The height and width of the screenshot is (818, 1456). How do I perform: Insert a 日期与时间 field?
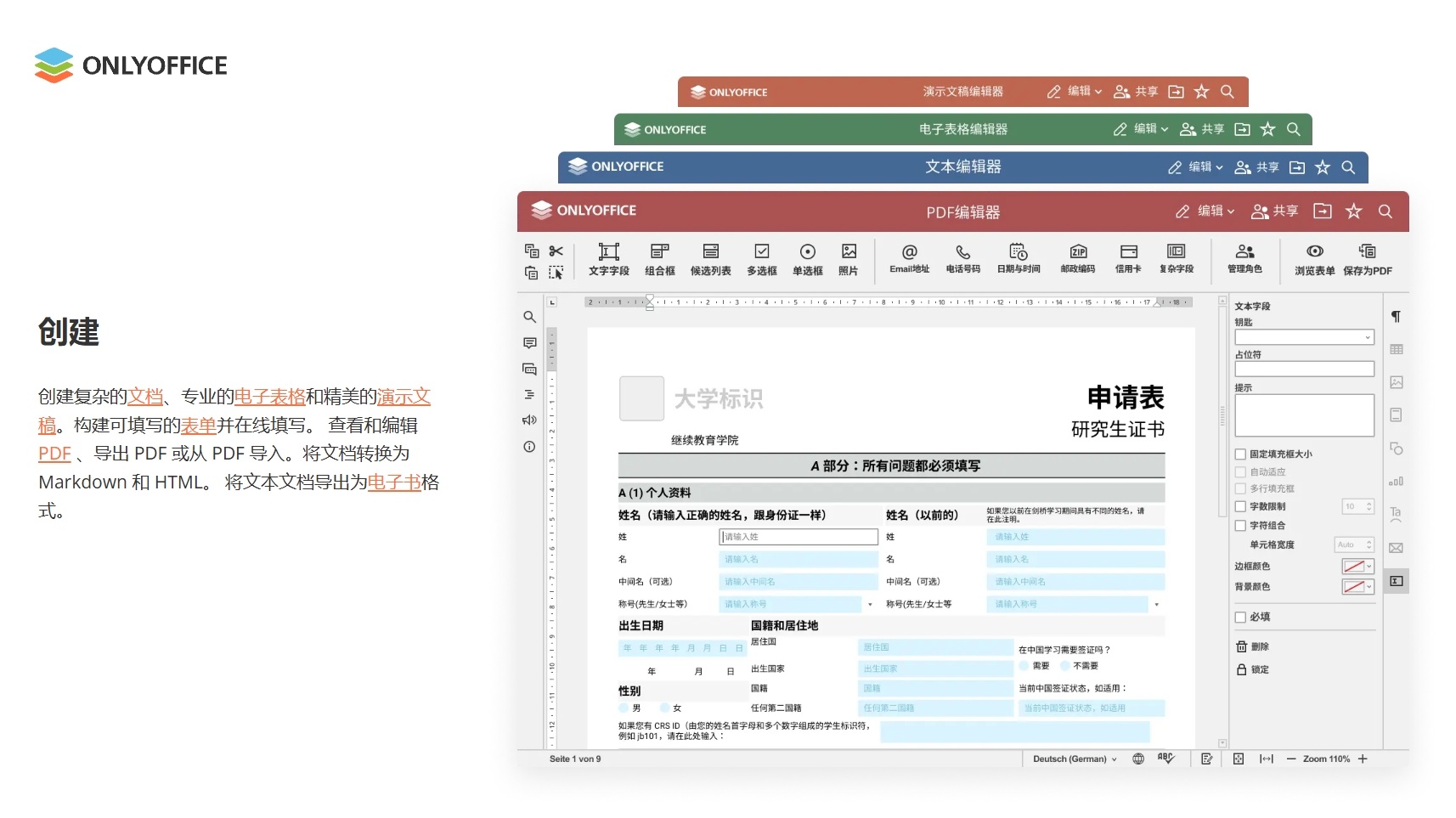pyautogui.click(x=1018, y=258)
